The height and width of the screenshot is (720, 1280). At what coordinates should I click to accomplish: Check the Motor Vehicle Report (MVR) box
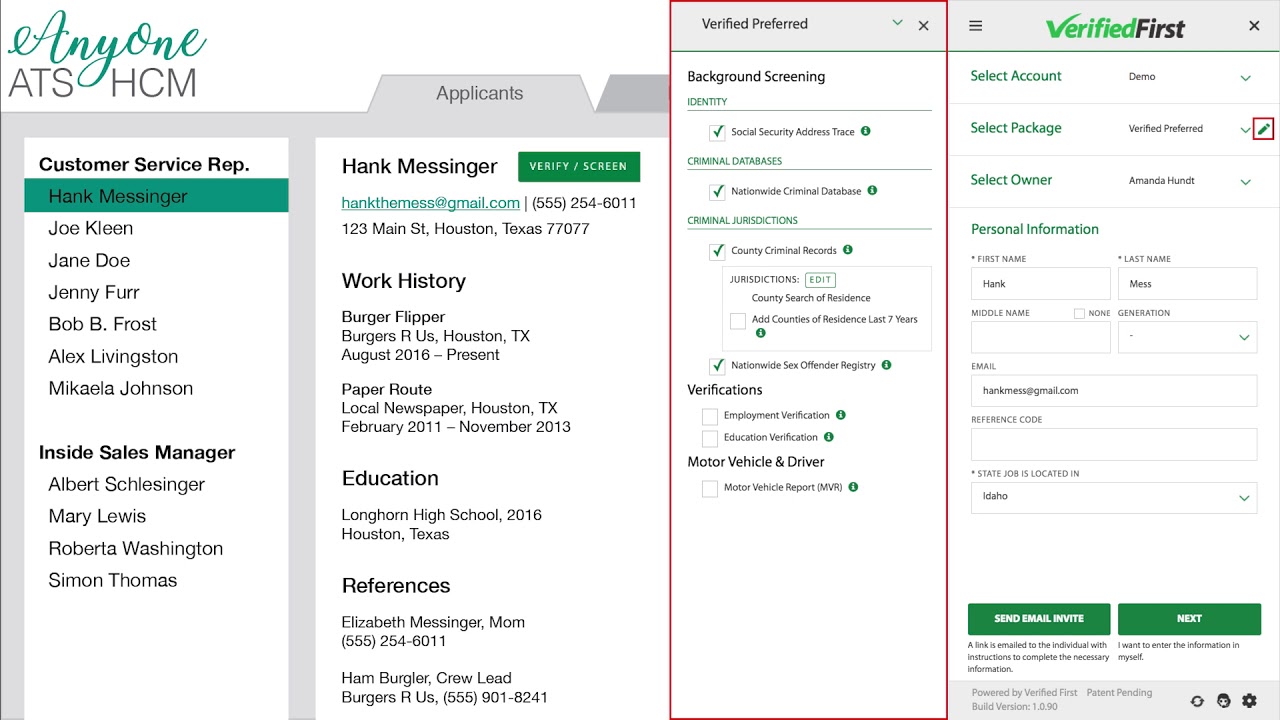tap(710, 489)
